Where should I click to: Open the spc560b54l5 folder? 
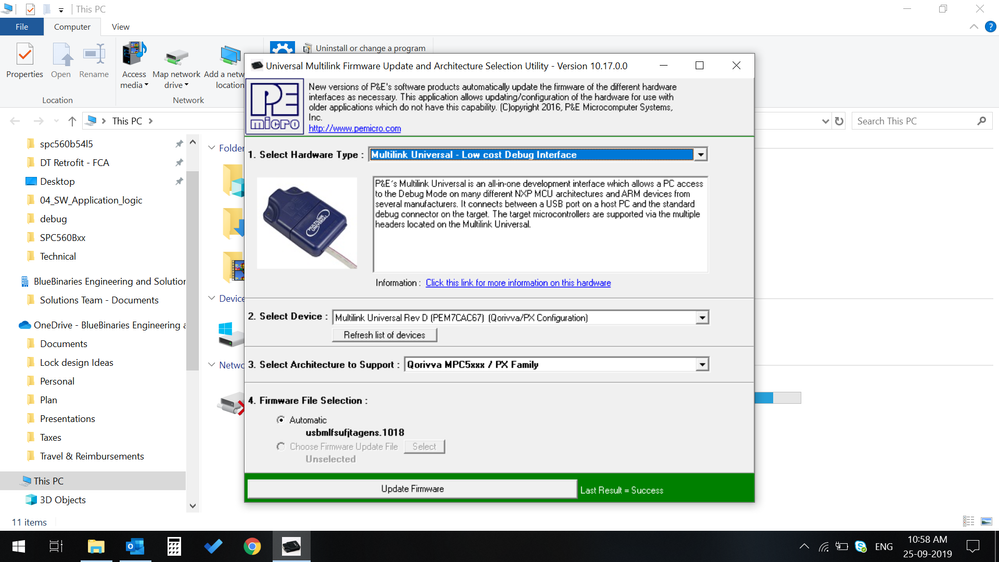tap(66, 144)
